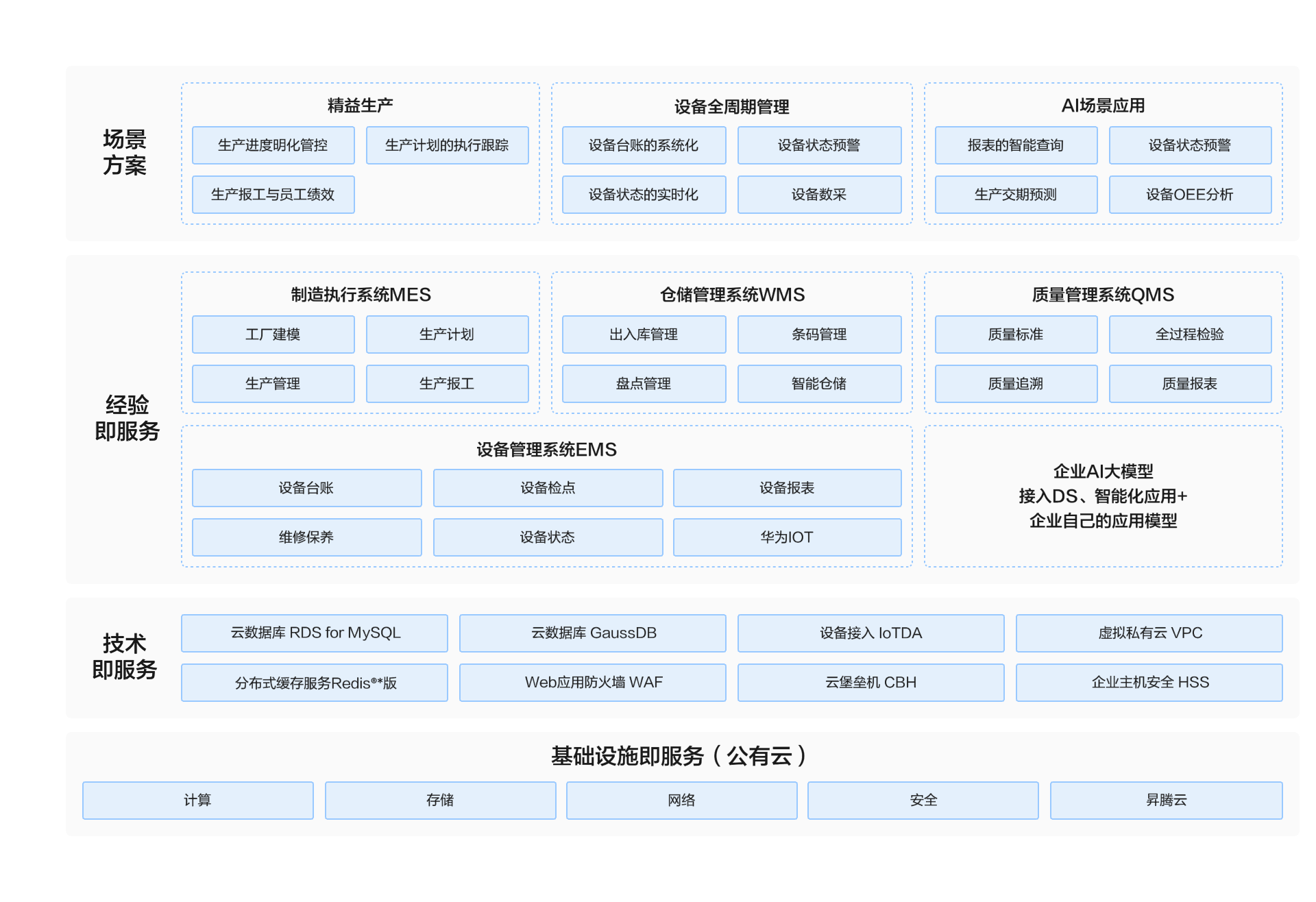Screen dimensions: 1316x902
Task: Click the 生产管理 box
Action: 273,384
